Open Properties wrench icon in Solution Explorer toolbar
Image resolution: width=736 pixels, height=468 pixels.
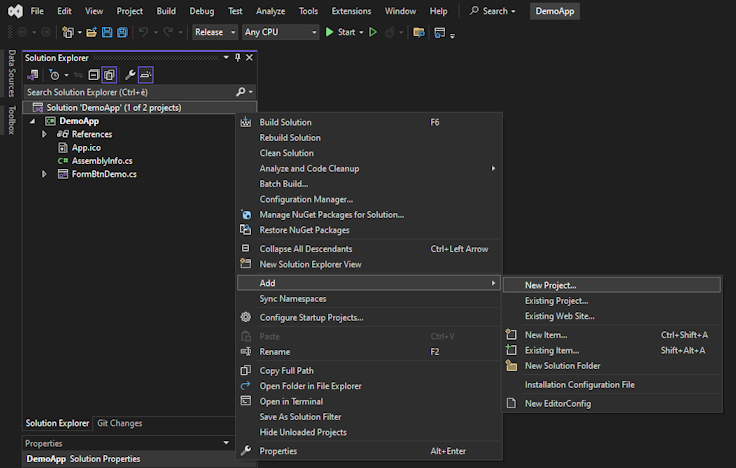(129, 75)
